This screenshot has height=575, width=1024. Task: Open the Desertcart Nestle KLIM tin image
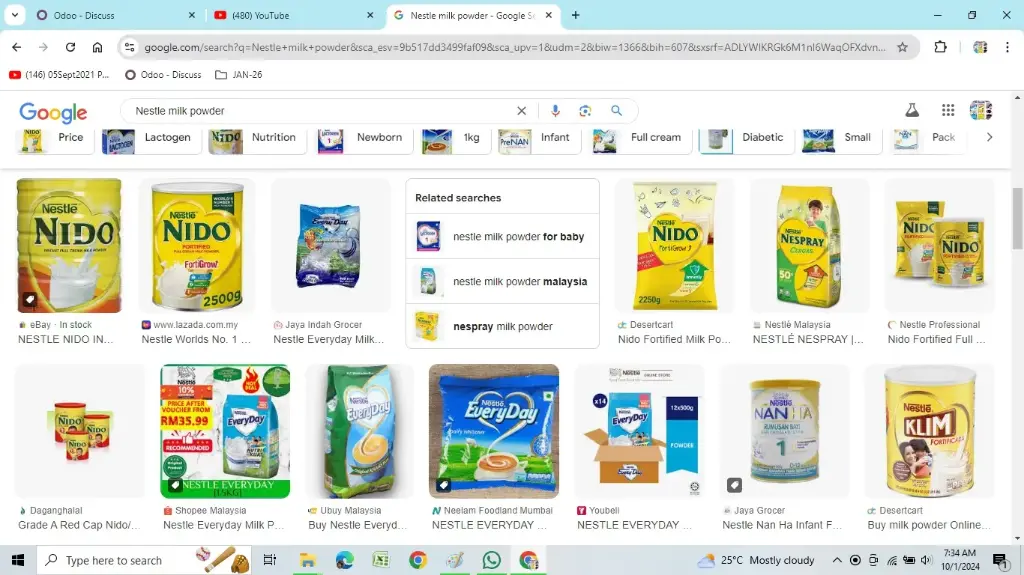click(x=929, y=431)
